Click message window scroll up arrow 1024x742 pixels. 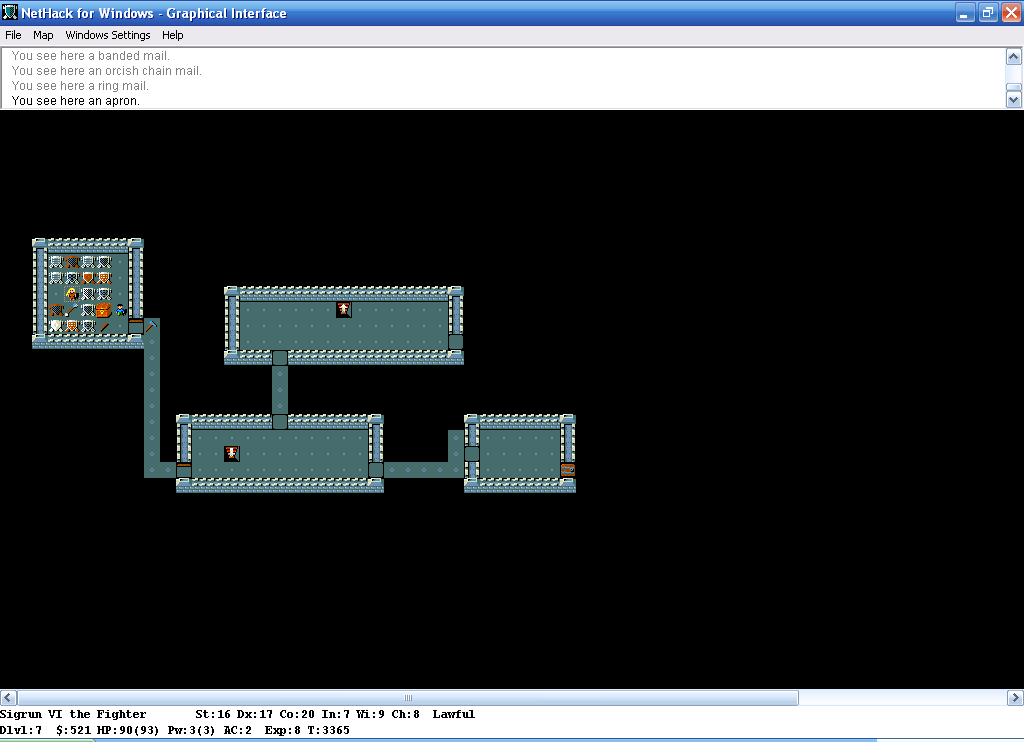click(1014, 57)
